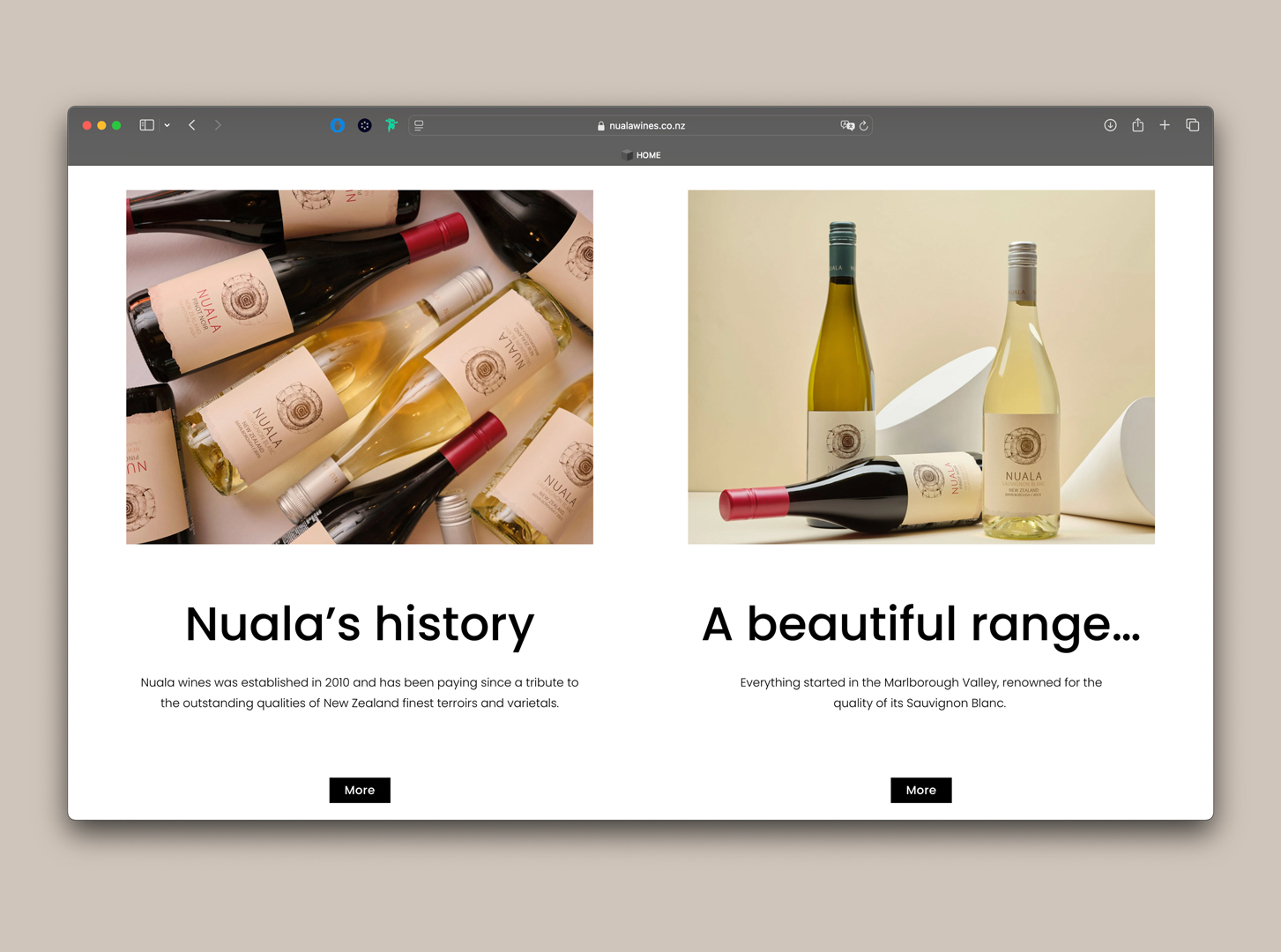Click the green hummingbird extension icon
The image size is (1281, 952).
(391, 125)
